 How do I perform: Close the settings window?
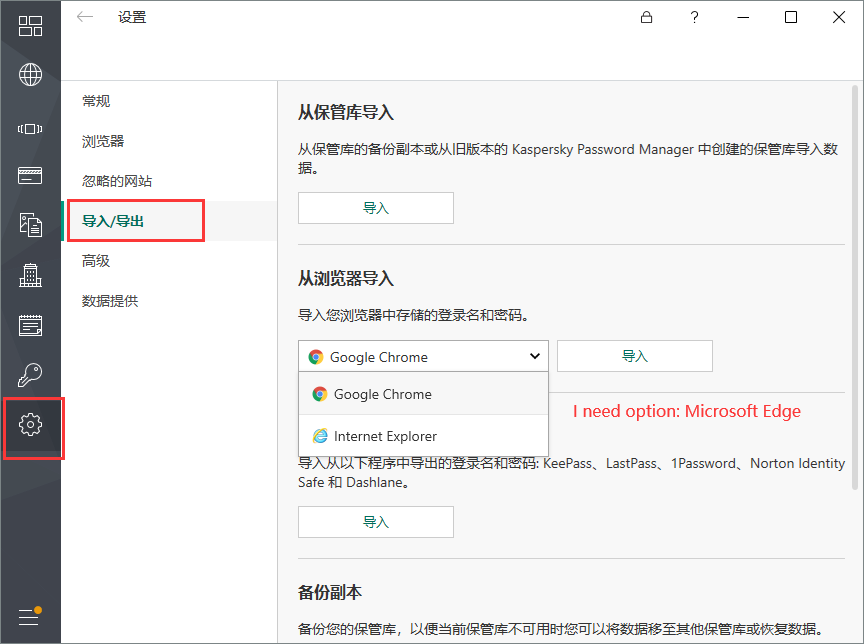coord(839,17)
